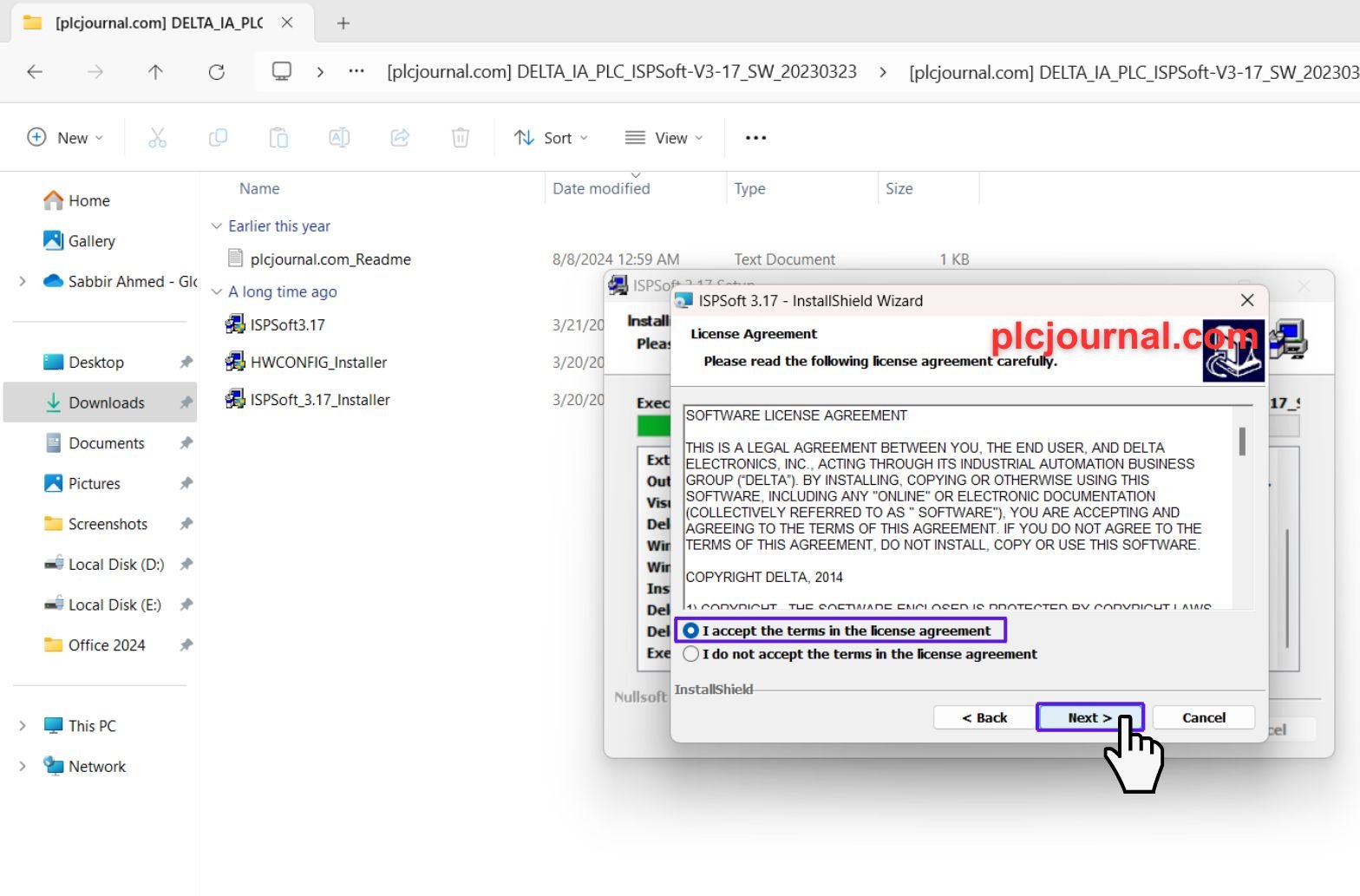1360x896 pixels.
Task: Unpin Pictures via its pin icon
Action: point(186,484)
